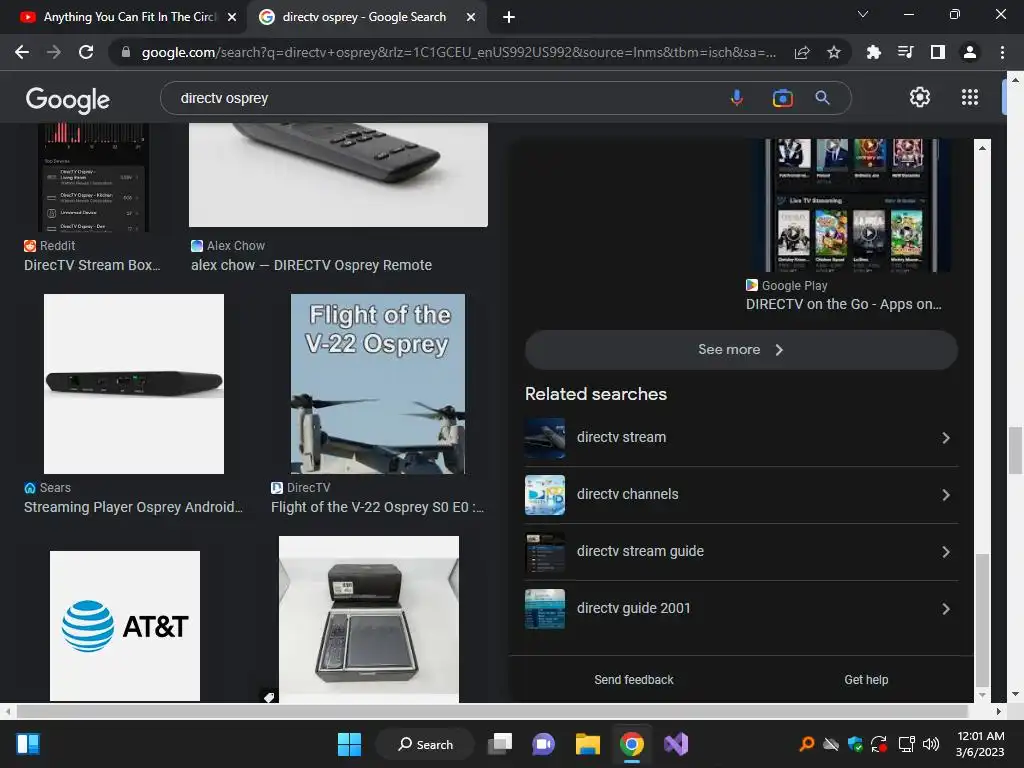Click Send feedback link
The image size is (1024, 768).
(633, 680)
